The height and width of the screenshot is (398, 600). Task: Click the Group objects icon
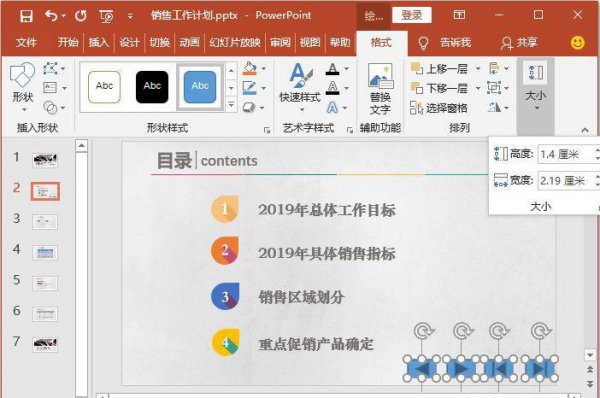pos(494,88)
